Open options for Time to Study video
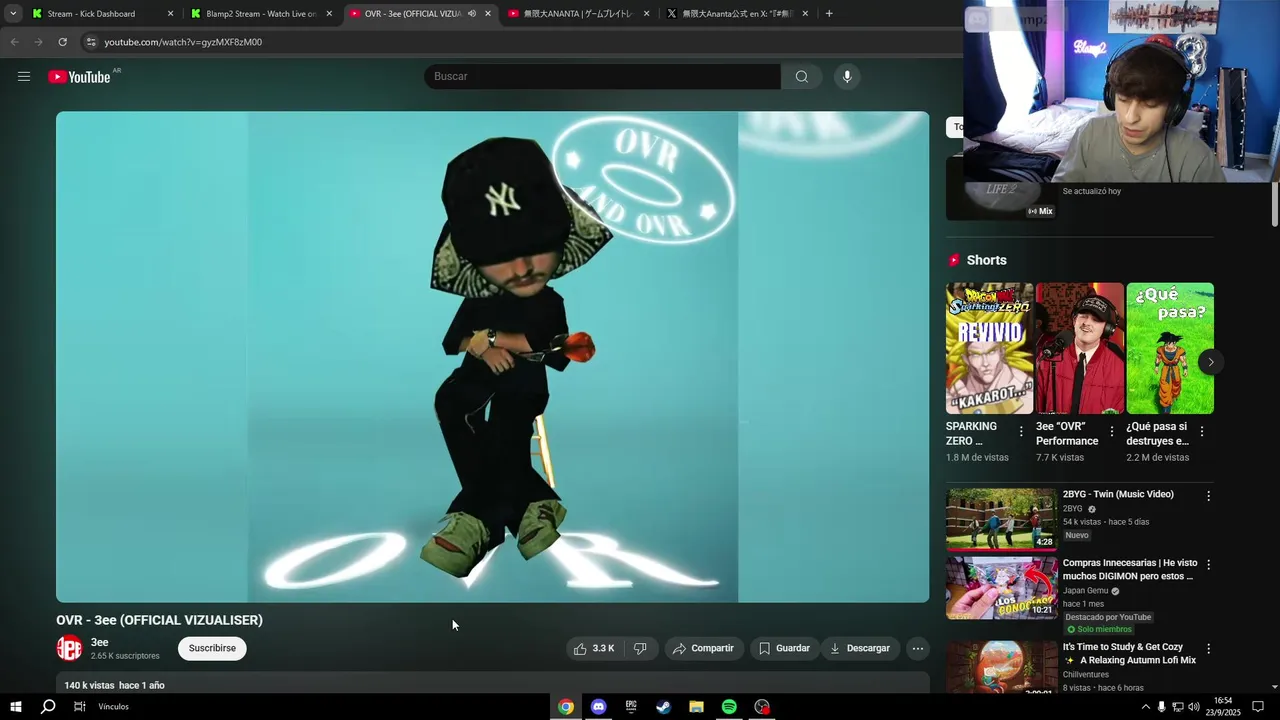The height and width of the screenshot is (720, 1280). pos(1208,649)
